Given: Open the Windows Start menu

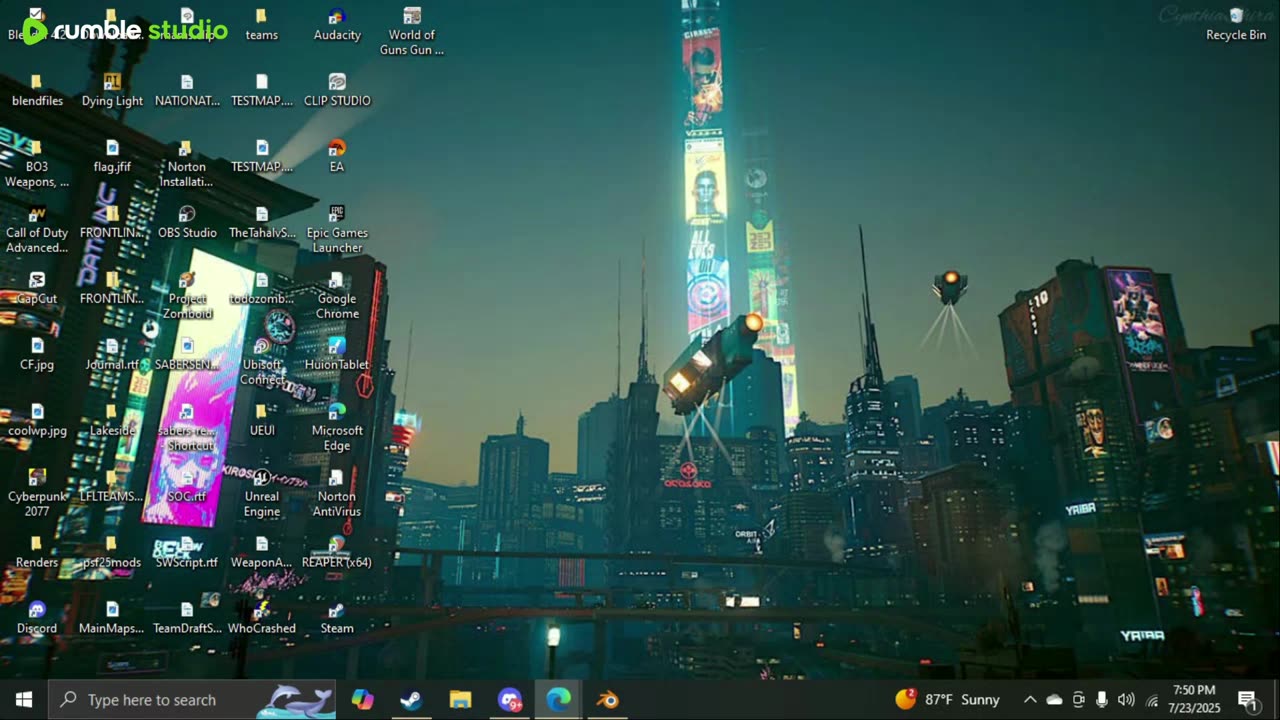Looking at the screenshot, I should 24,700.
